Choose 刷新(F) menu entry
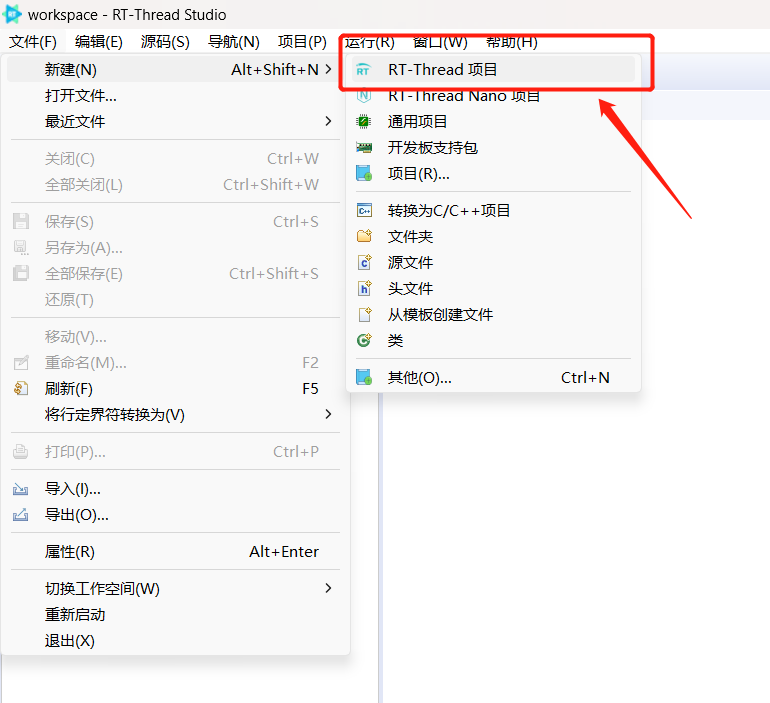Image resolution: width=770 pixels, height=703 pixels. (x=173, y=389)
